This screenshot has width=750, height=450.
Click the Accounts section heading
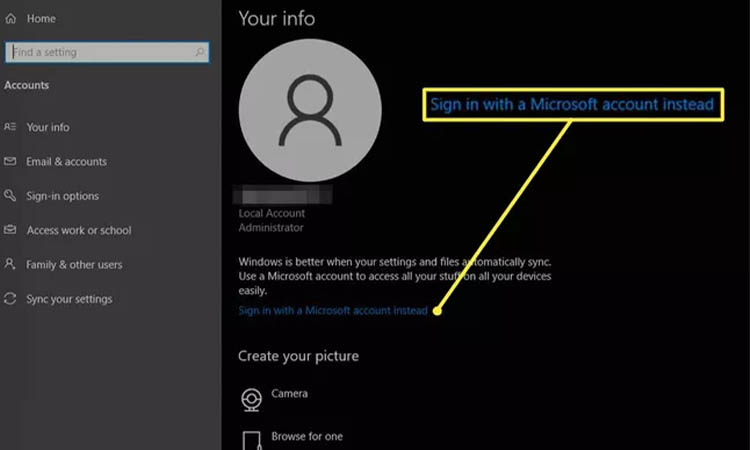[x=27, y=85]
